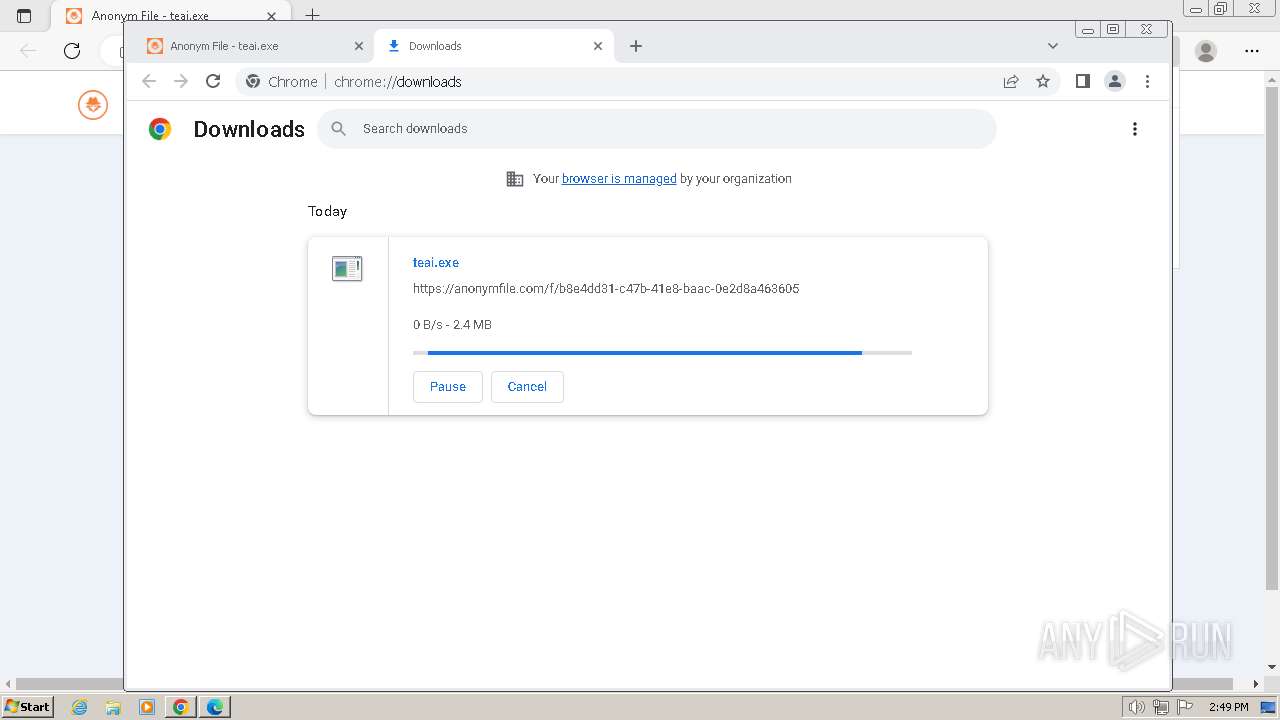Open Edge window settings and more menu
The image size is (1280, 720).
1252,51
